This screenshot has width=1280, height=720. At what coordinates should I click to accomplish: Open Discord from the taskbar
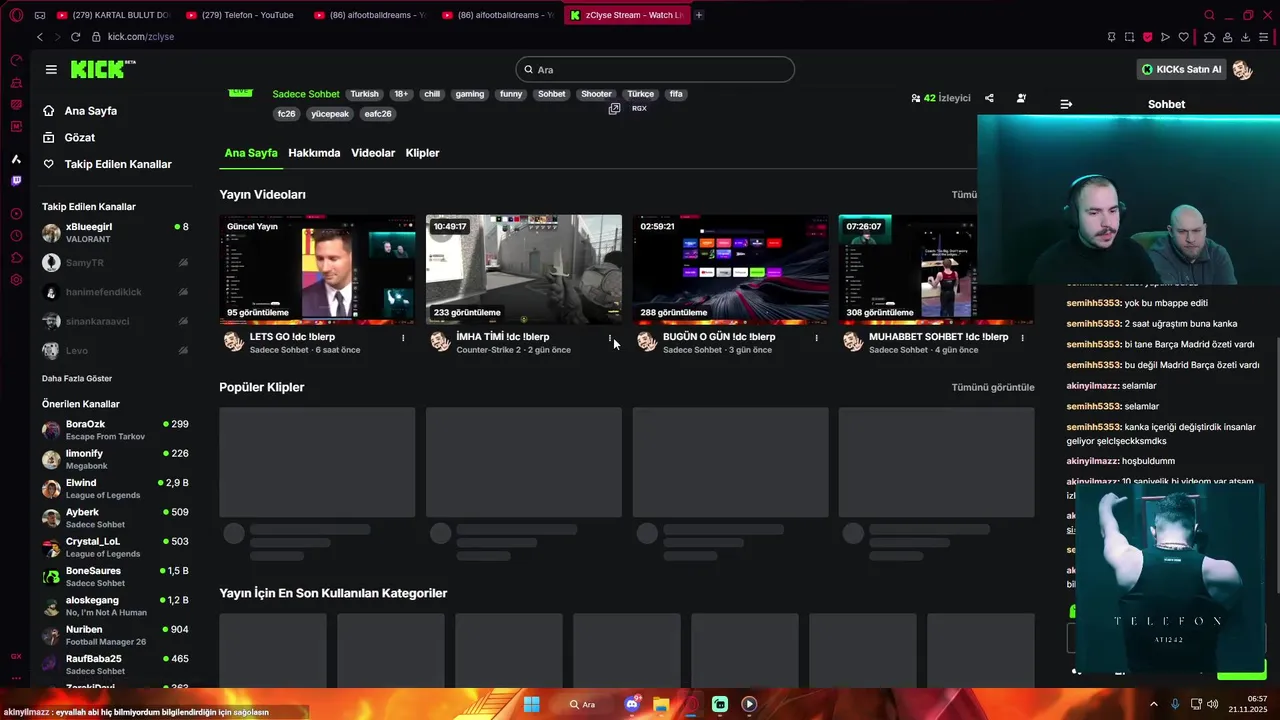(632, 704)
